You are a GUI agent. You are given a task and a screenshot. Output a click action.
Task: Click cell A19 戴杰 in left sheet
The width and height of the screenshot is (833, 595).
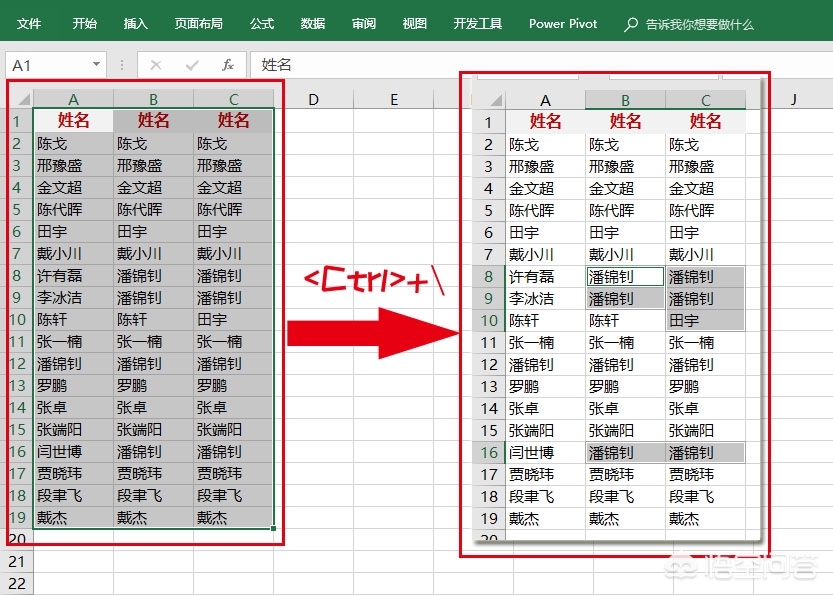(x=73, y=518)
